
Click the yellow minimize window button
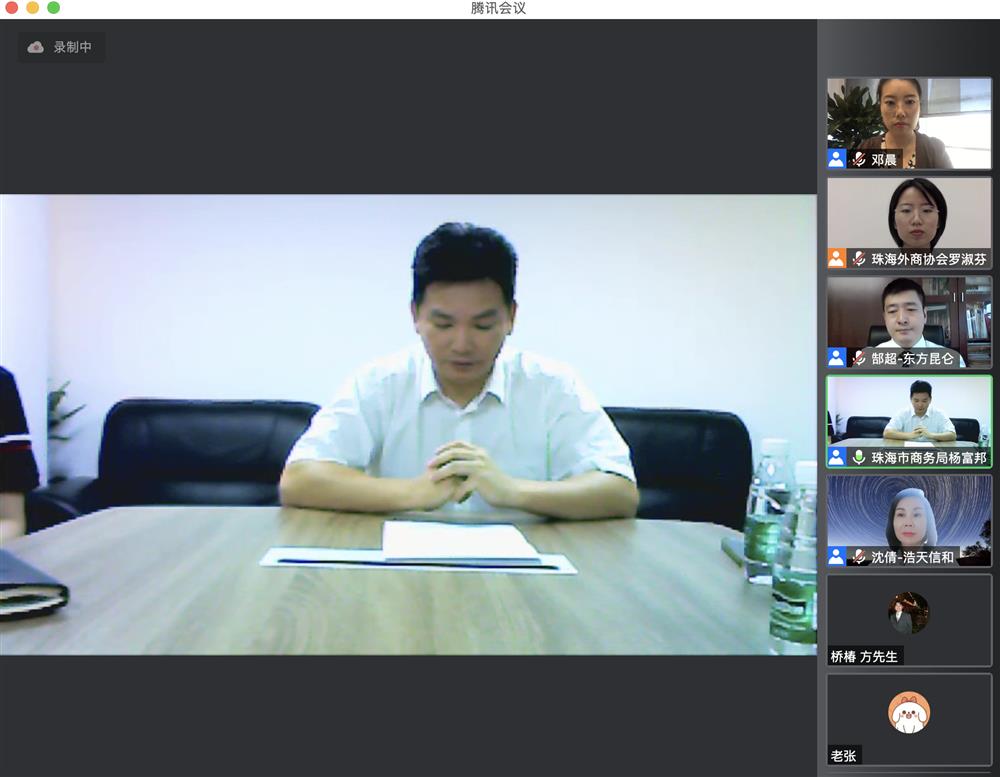click(33, 8)
